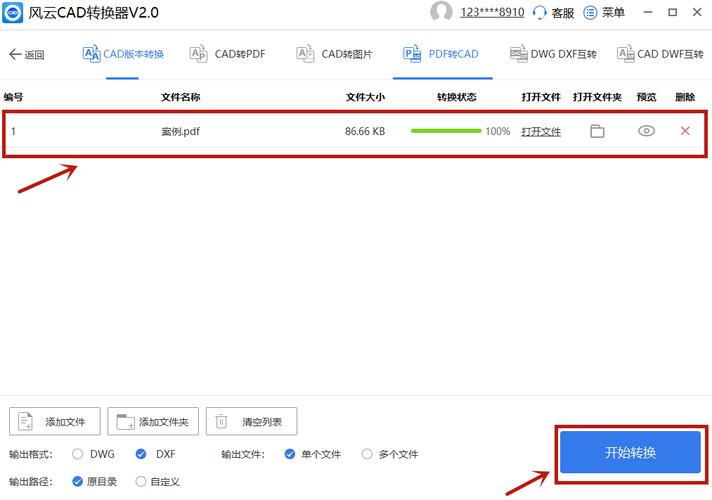Switch to CAD版本转换 tab

tap(123, 54)
